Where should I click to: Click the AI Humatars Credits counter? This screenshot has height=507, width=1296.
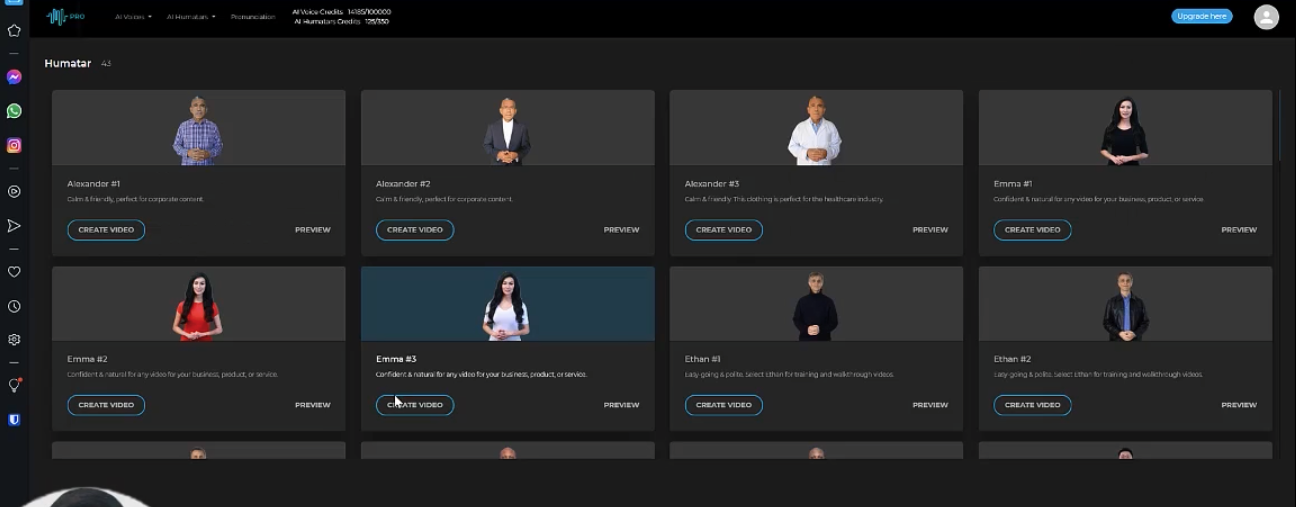(341, 21)
